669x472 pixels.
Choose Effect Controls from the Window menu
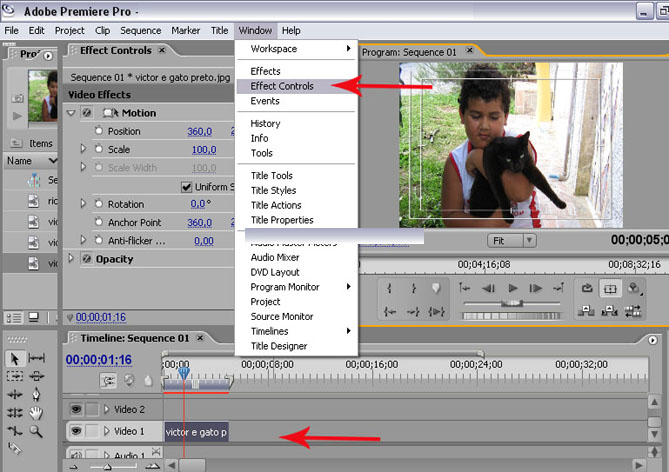pos(281,86)
